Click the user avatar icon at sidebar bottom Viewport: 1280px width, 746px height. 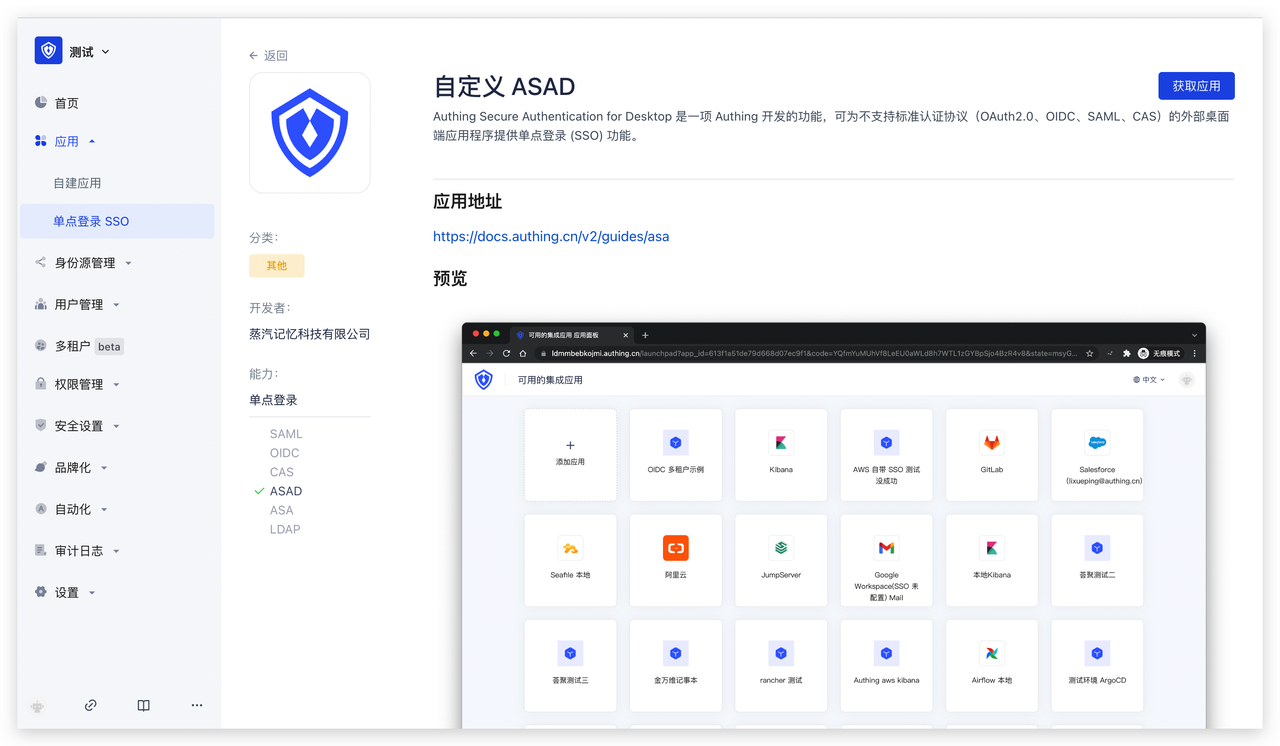pyautogui.click(x=38, y=705)
